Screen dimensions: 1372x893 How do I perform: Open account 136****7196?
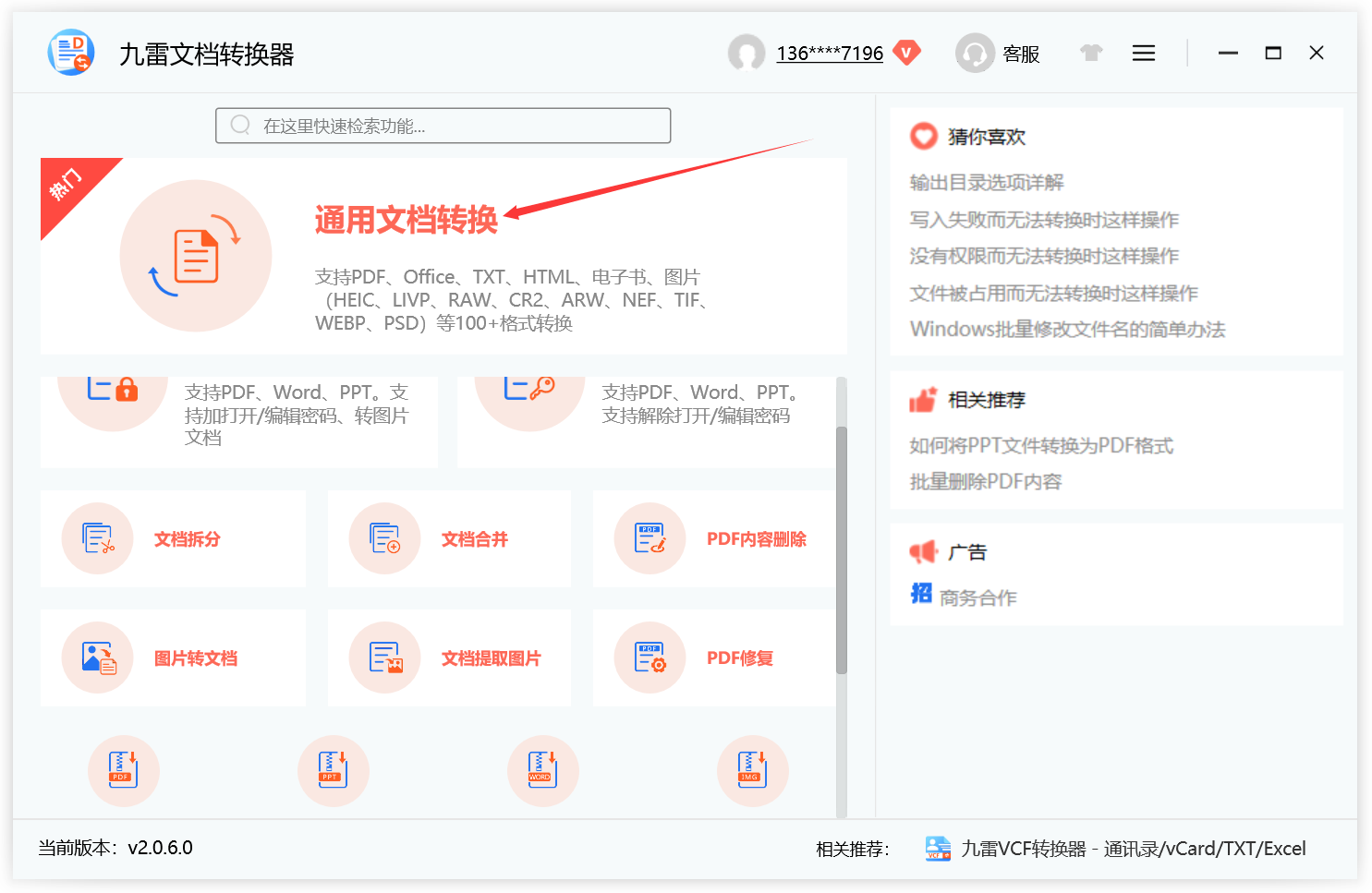click(x=830, y=54)
